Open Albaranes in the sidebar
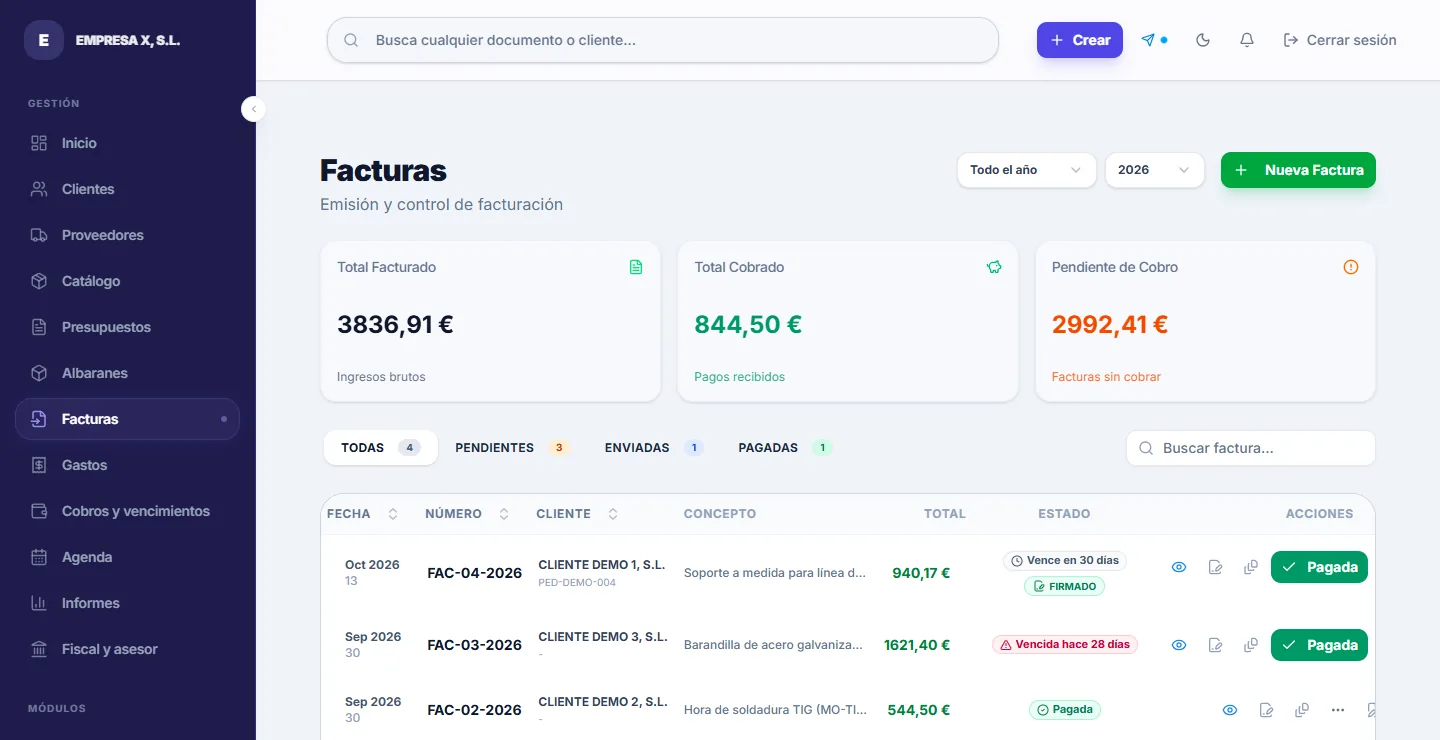 pos(127,373)
